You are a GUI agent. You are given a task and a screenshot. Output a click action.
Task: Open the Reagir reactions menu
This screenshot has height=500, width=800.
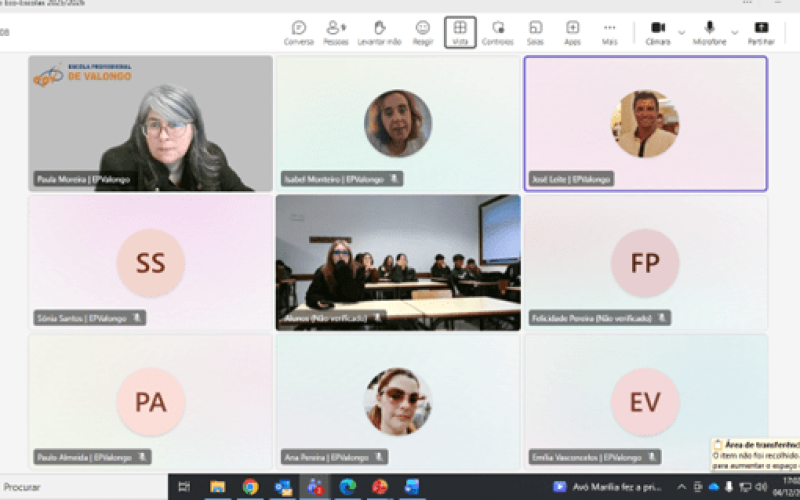[422, 33]
